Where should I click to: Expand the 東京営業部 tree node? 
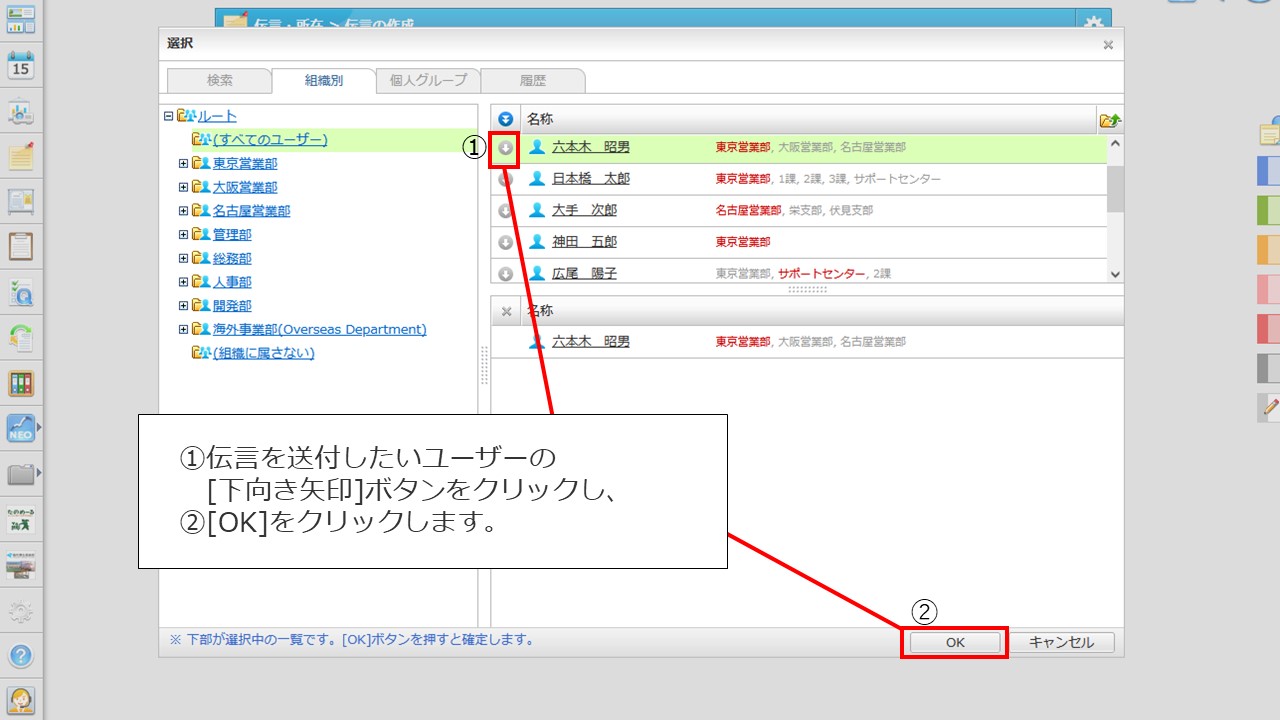click(183, 163)
